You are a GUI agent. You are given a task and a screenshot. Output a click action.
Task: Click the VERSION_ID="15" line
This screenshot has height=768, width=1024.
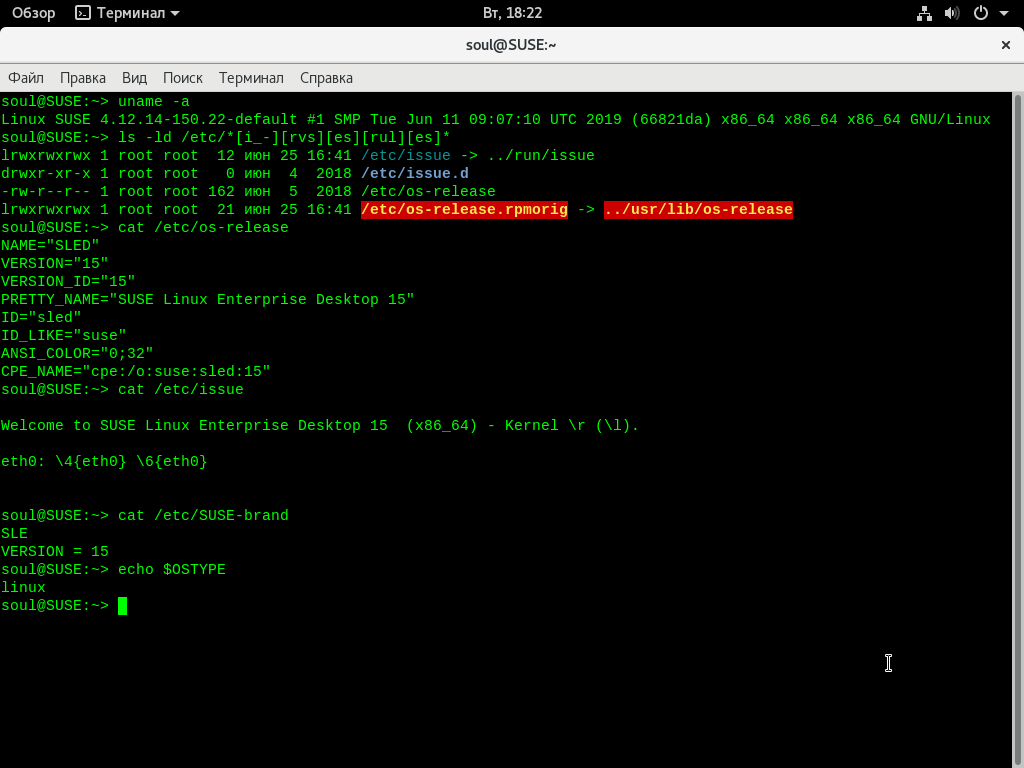click(68, 281)
